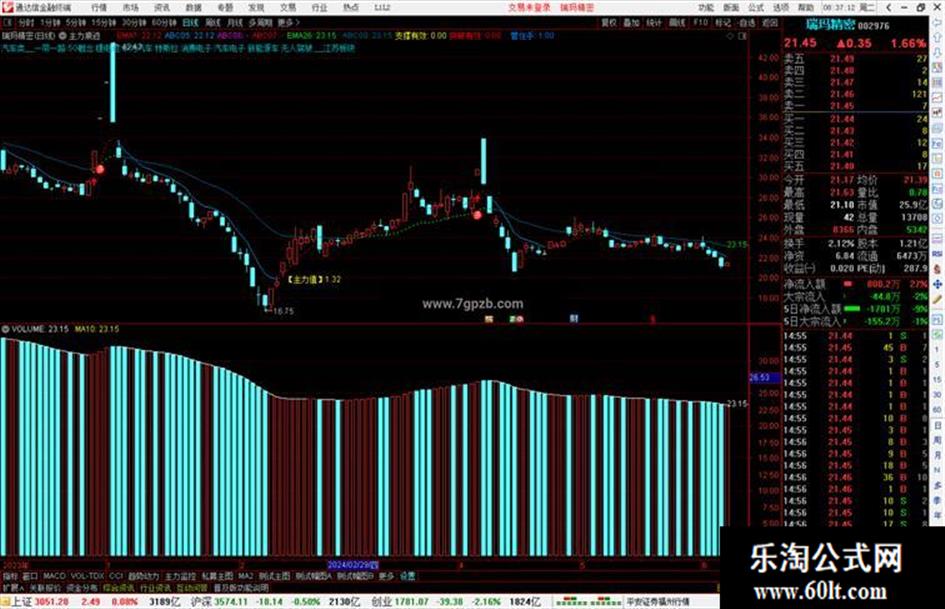Click the line chart sidebar icon

pyautogui.click(x=937, y=98)
